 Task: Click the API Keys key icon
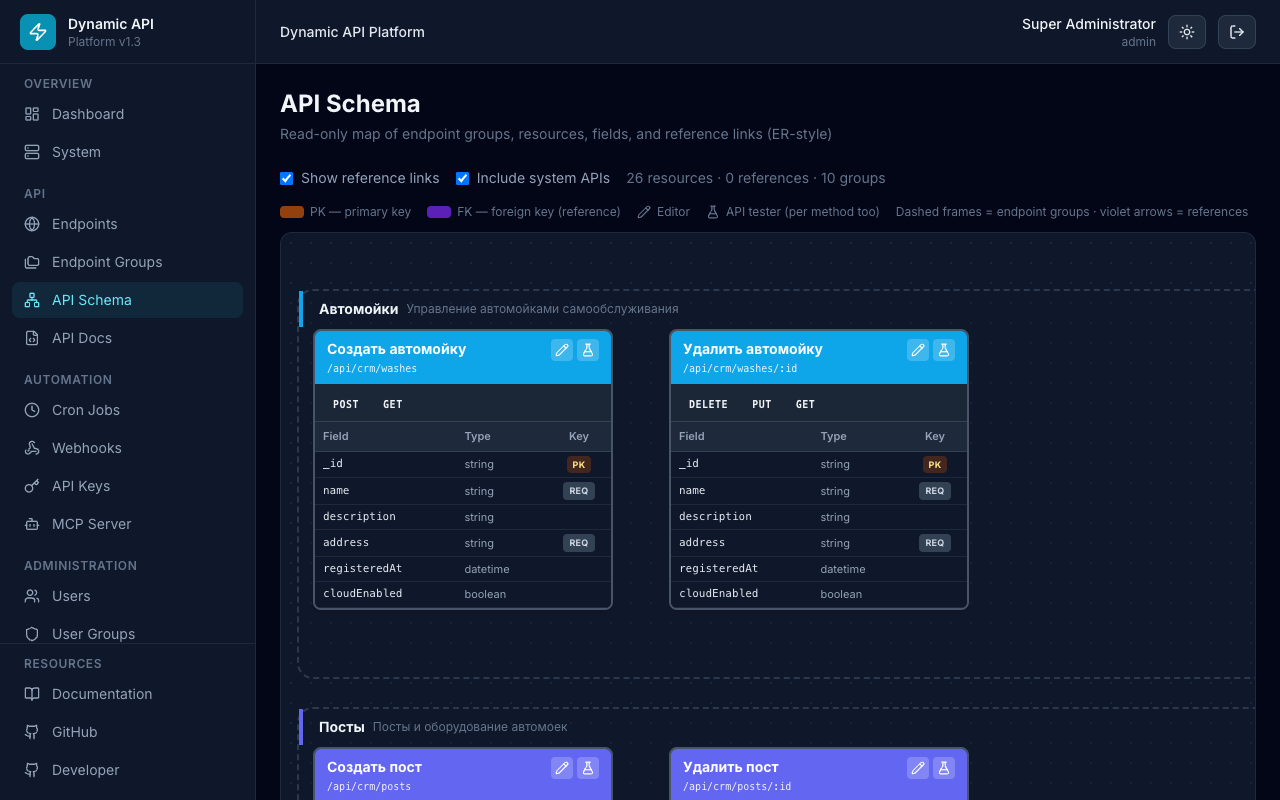pyautogui.click(x=32, y=486)
